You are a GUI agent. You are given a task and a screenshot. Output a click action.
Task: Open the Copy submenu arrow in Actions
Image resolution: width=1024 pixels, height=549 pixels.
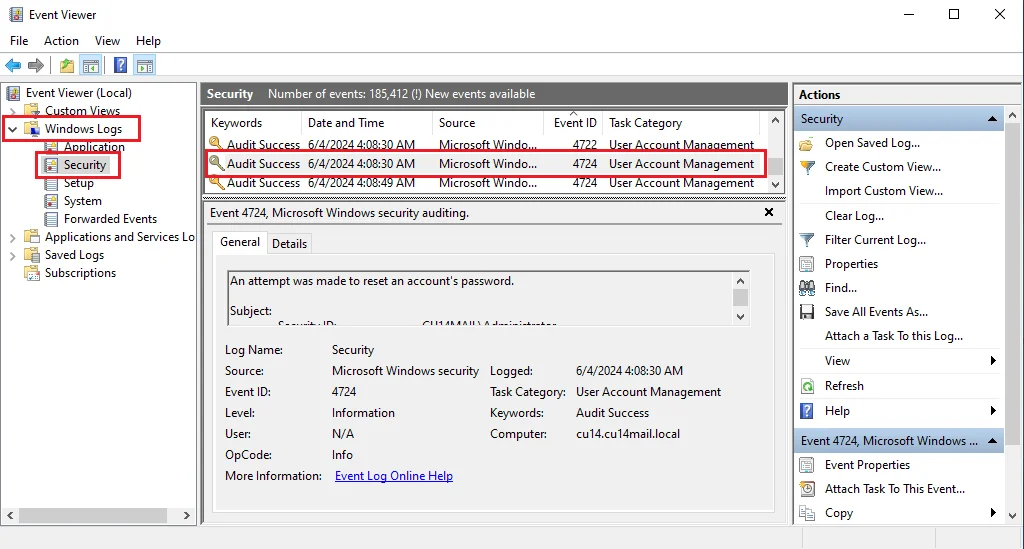[x=993, y=513]
